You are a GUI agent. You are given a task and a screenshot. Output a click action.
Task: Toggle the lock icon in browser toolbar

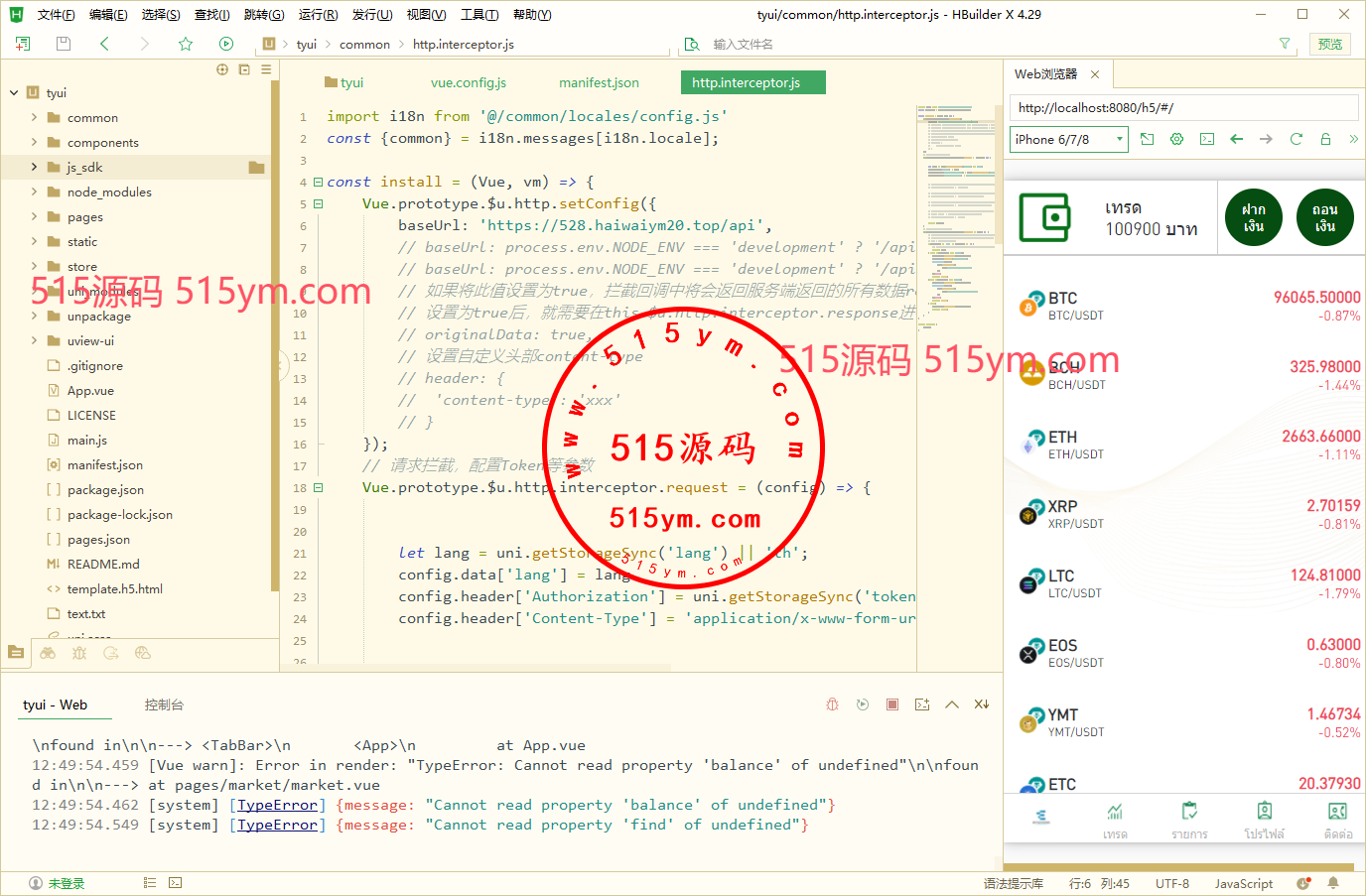[x=1325, y=139]
